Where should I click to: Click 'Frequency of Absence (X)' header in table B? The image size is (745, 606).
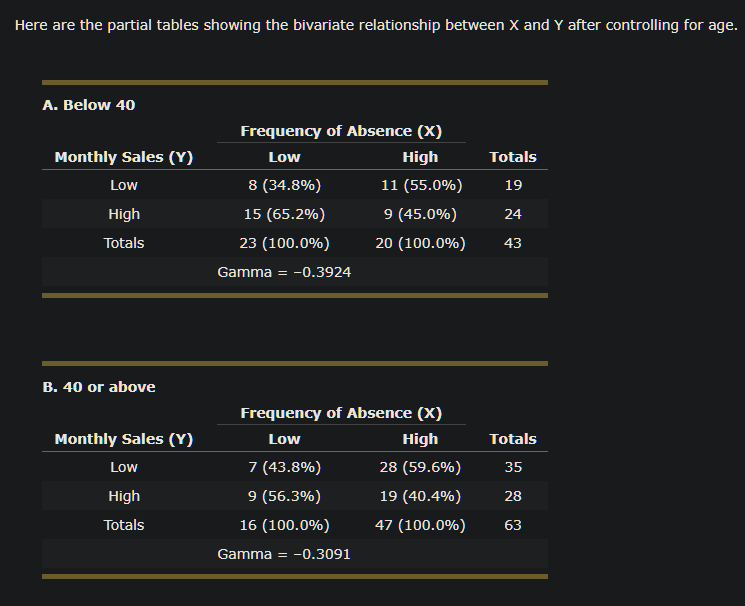point(341,413)
